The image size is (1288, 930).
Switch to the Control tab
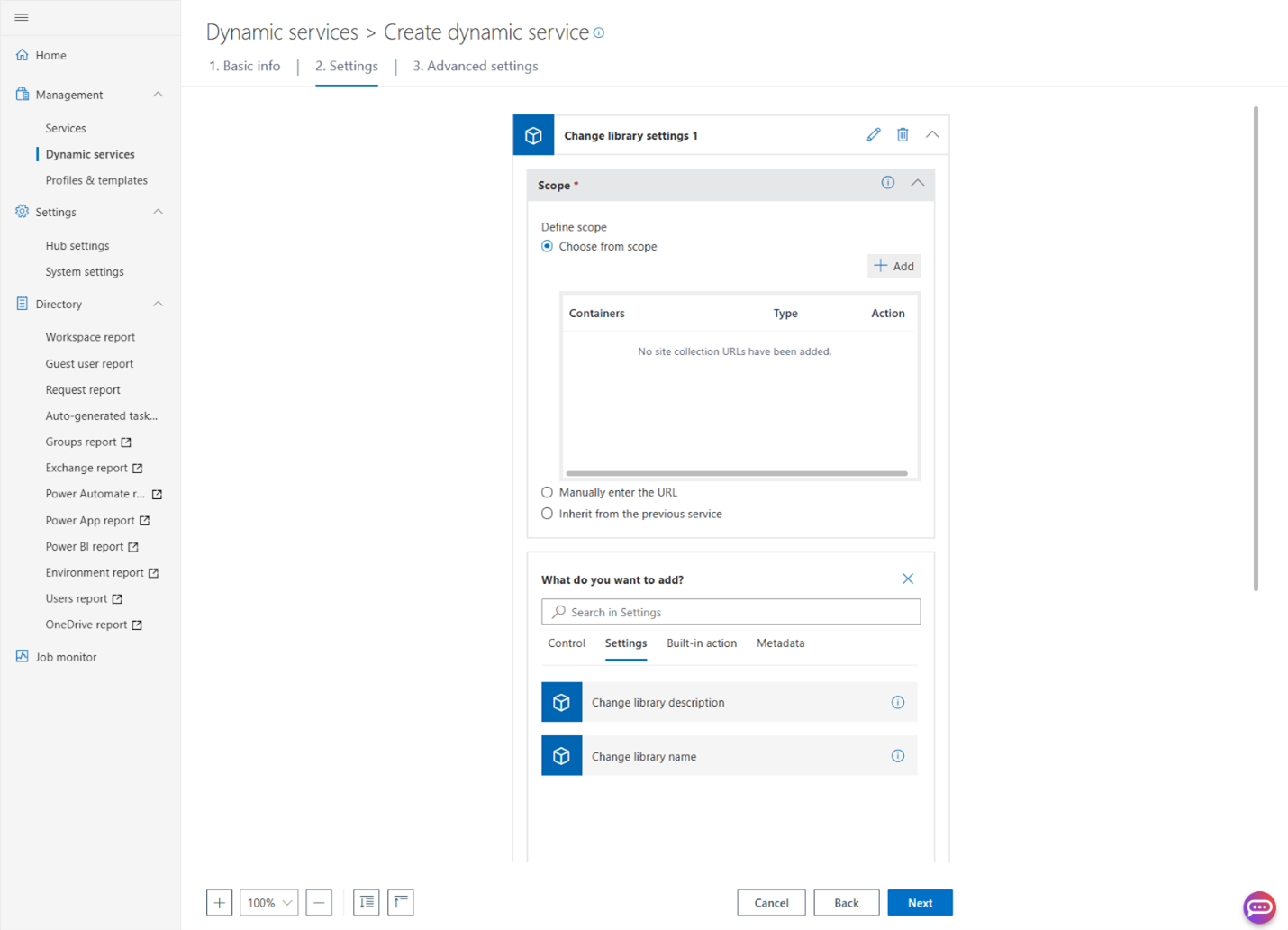tap(567, 643)
